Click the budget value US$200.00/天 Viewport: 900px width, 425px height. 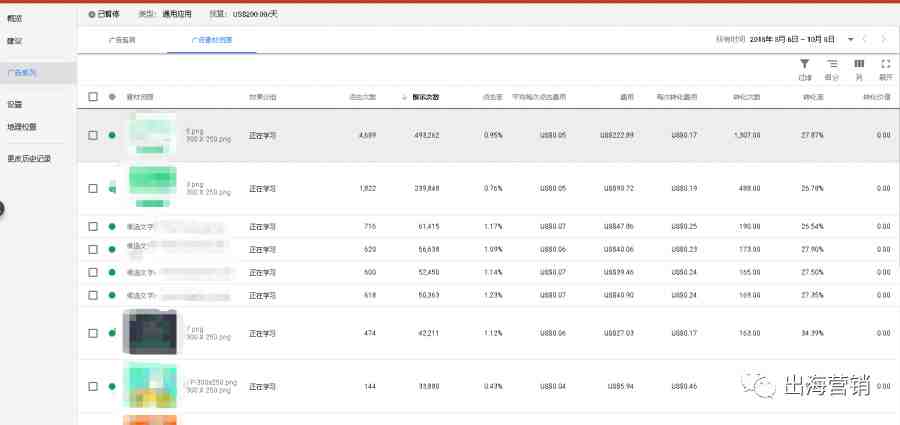pos(255,14)
